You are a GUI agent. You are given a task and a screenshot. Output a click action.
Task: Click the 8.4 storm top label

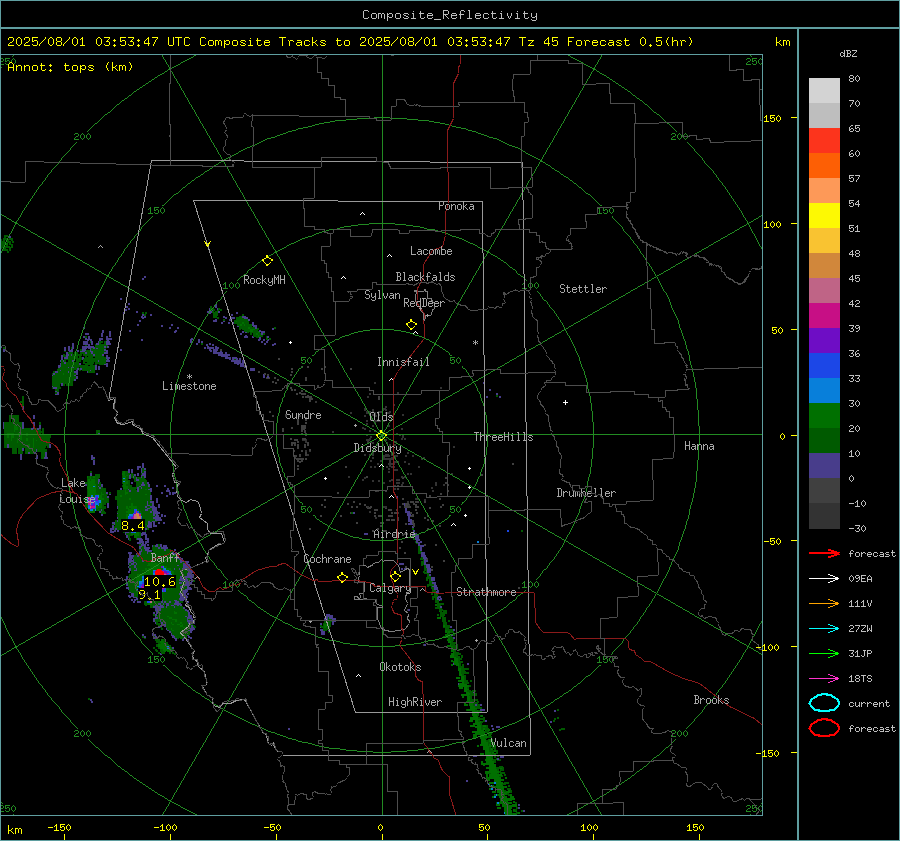click(133, 525)
